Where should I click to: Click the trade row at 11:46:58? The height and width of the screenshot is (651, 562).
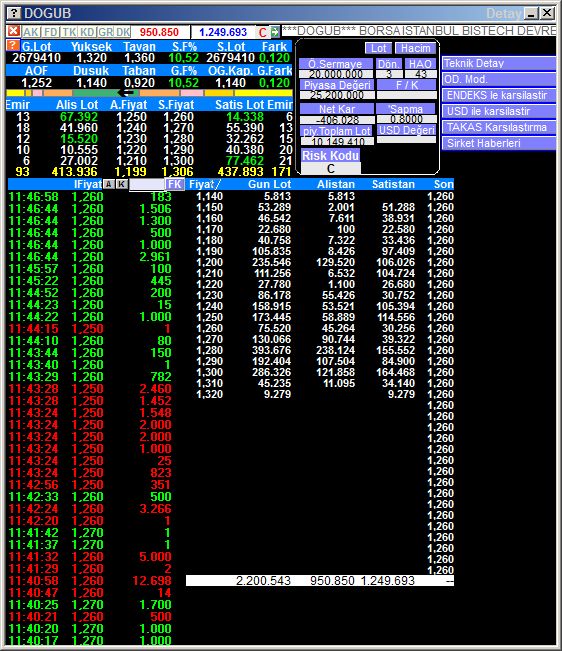tap(90, 196)
